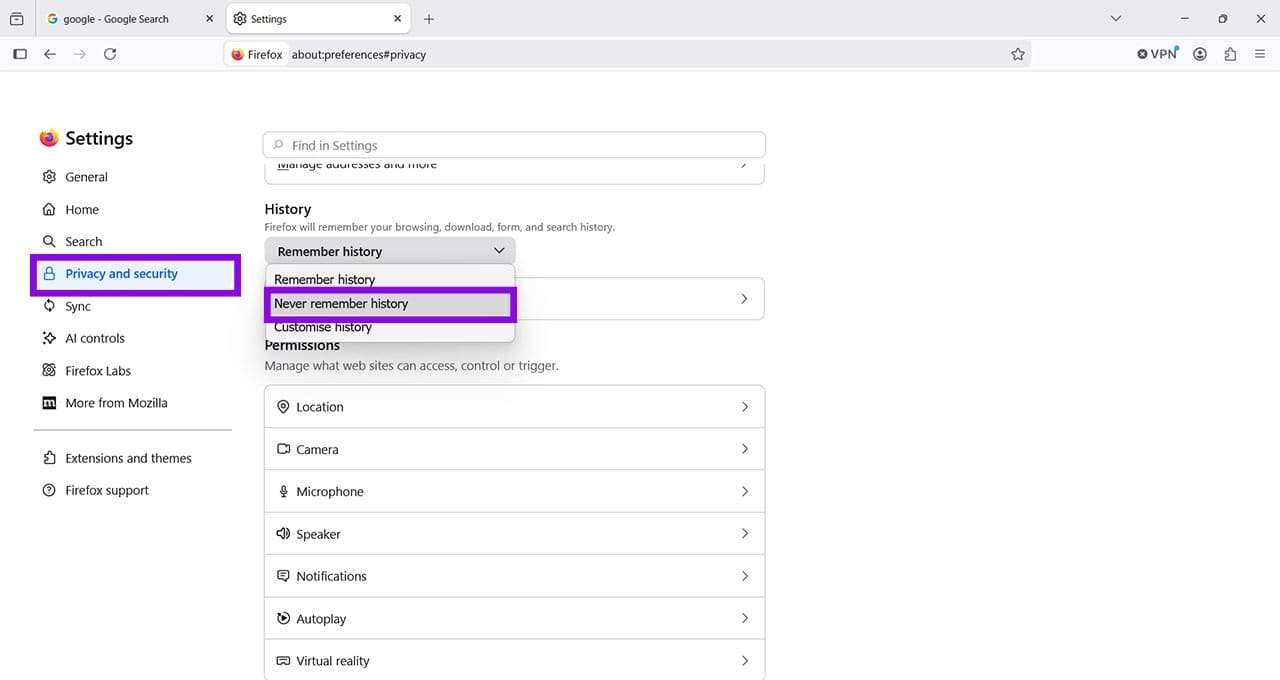Click the General gear icon in sidebar
The width and height of the screenshot is (1280, 680).
click(x=49, y=177)
